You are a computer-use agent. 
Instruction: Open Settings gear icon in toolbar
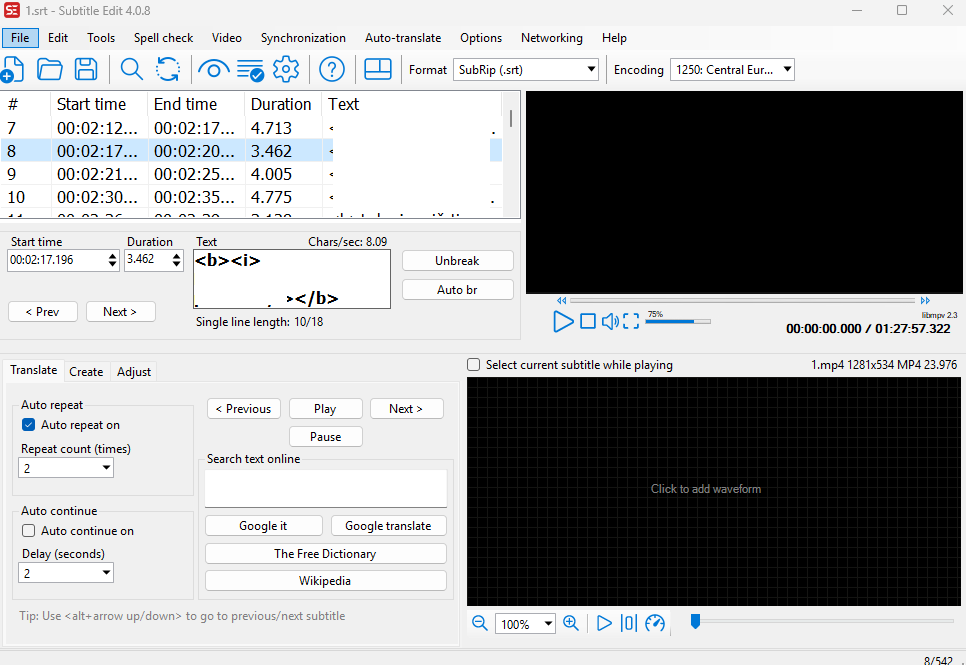(x=286, y=69)
